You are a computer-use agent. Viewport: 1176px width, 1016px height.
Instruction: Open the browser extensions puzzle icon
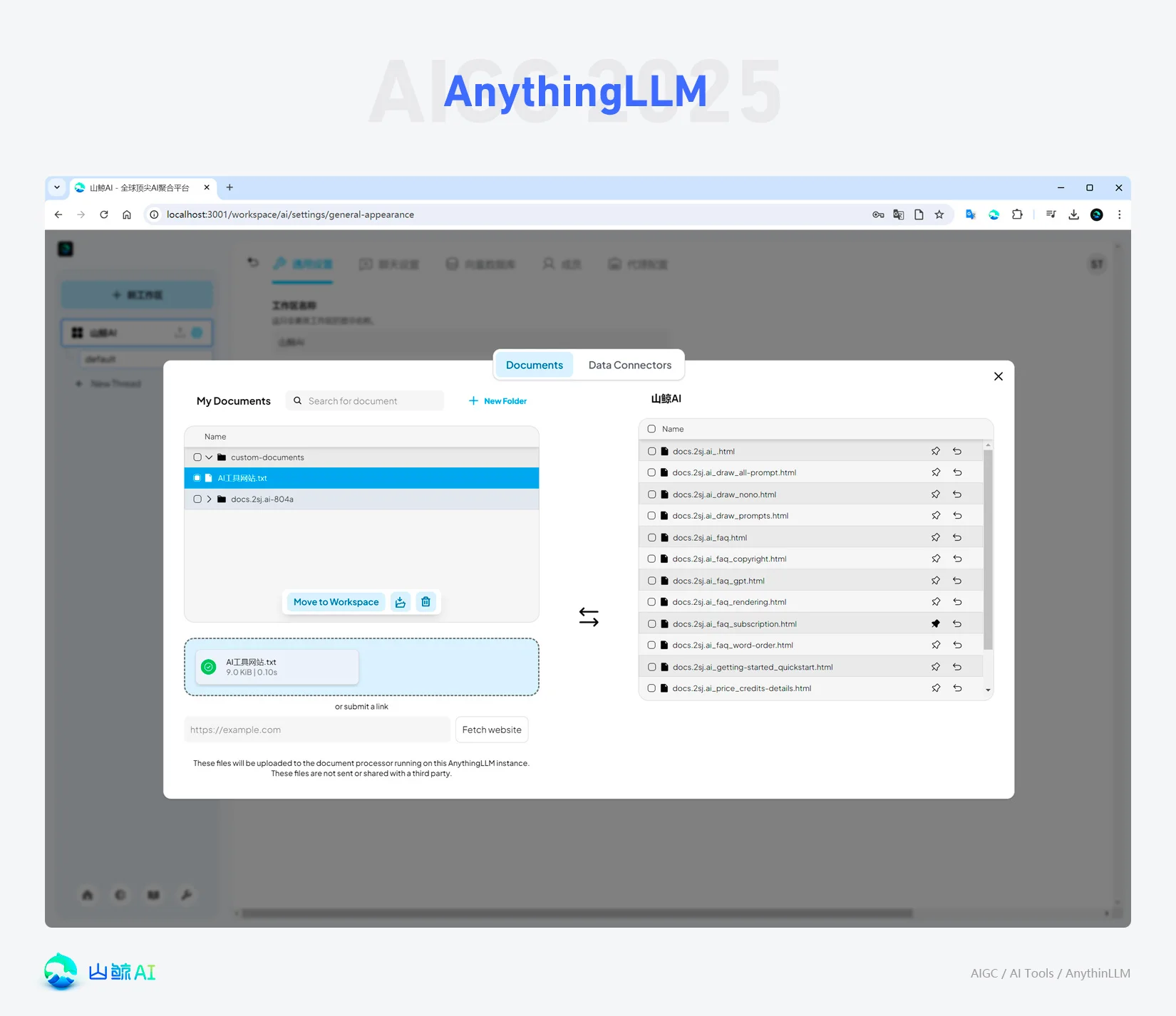(1017, 214)
